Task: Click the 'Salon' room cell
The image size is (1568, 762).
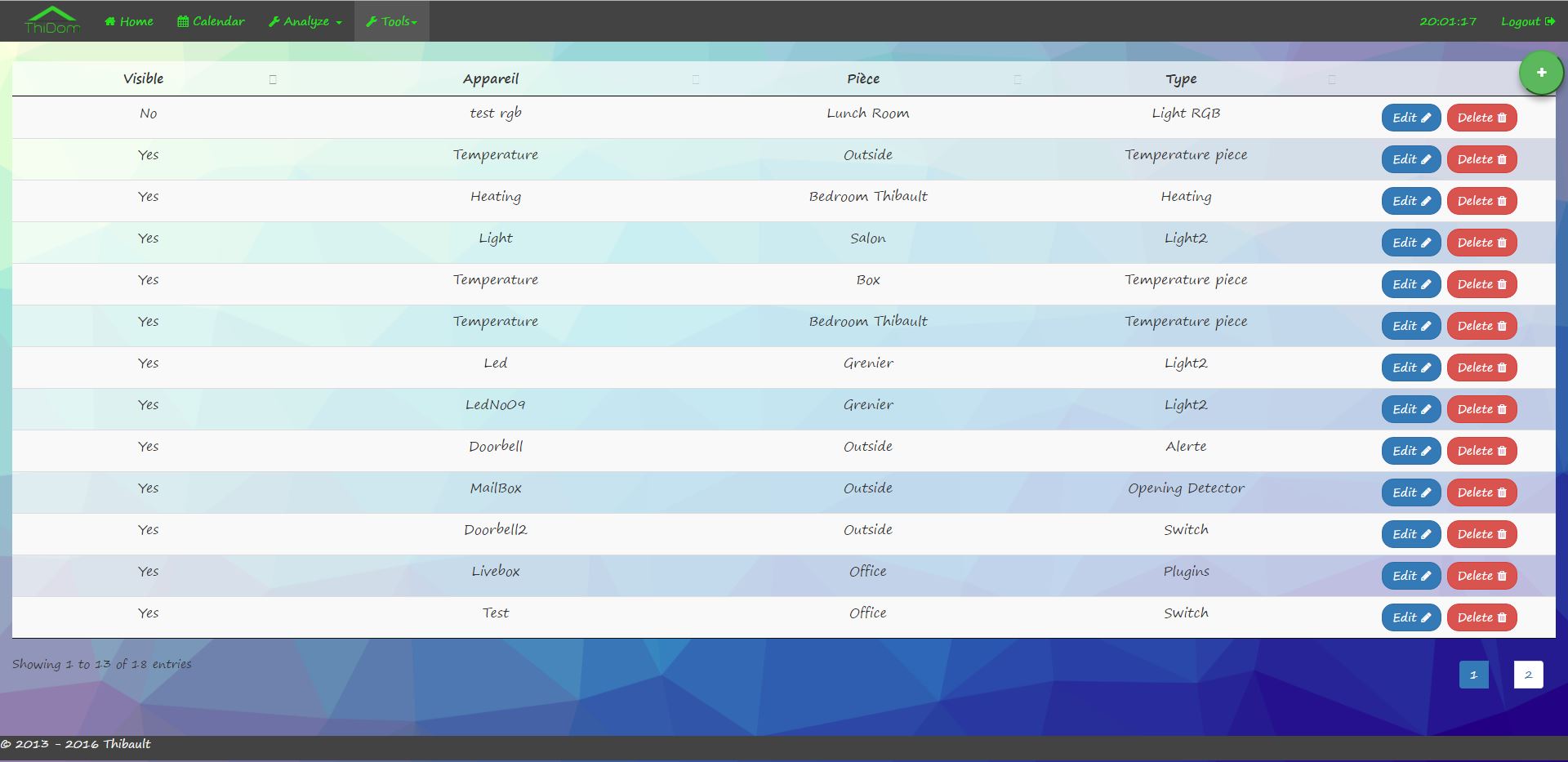Action: [867, 238]
